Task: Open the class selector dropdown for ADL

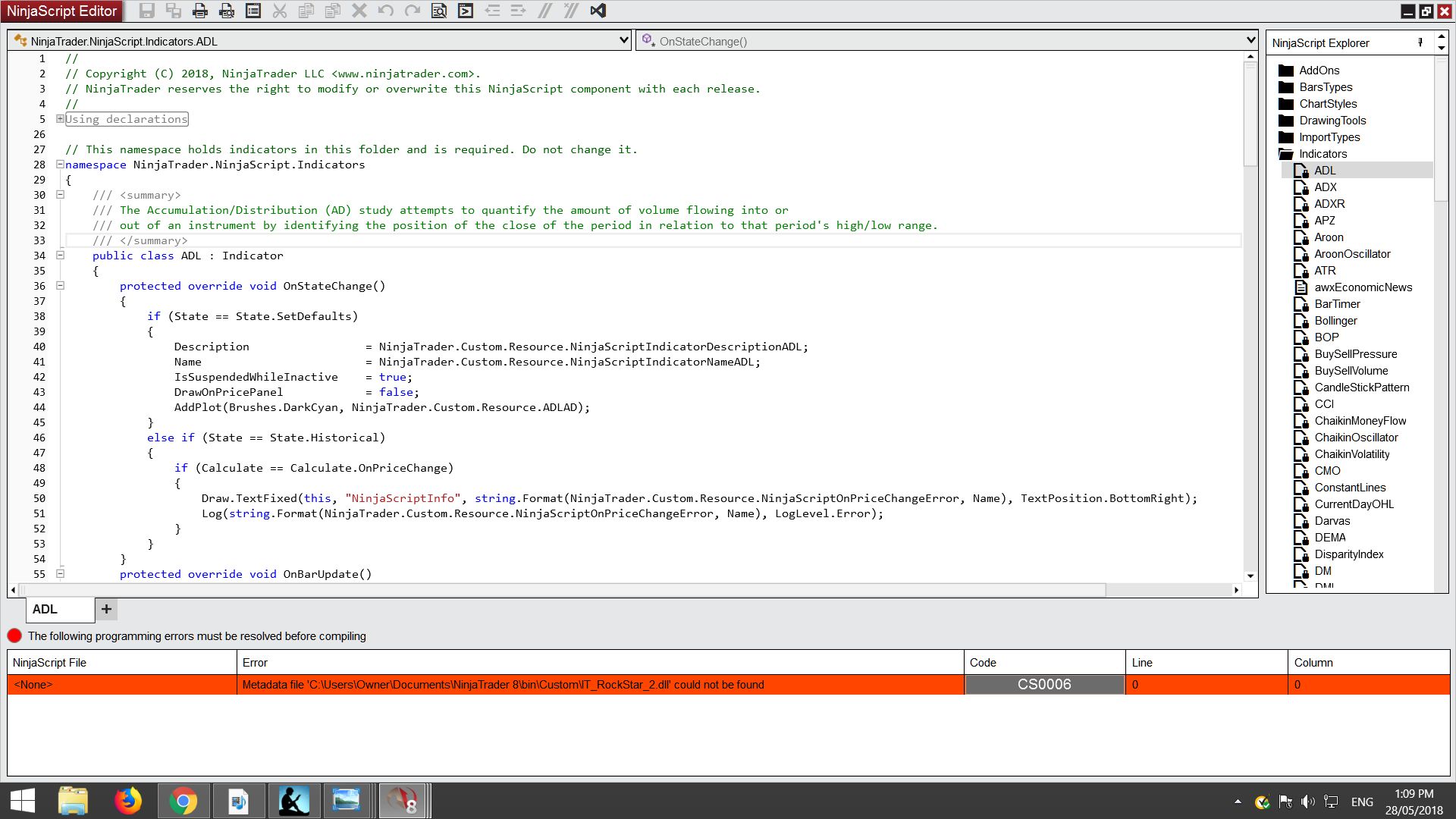Action: click(x=623, y=40)
